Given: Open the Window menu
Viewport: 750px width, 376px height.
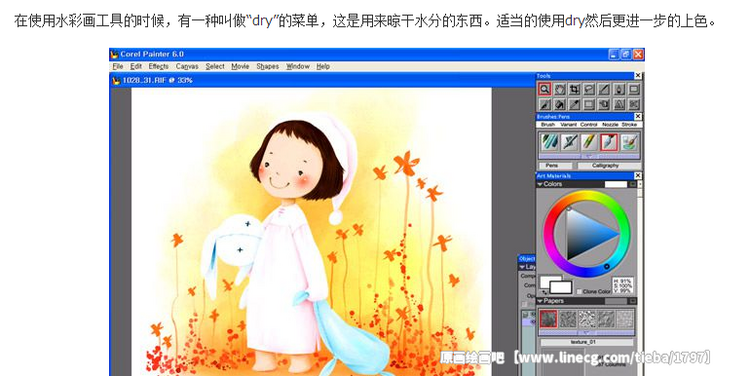Looking at the screenshot, I should (x=298, y=66).
